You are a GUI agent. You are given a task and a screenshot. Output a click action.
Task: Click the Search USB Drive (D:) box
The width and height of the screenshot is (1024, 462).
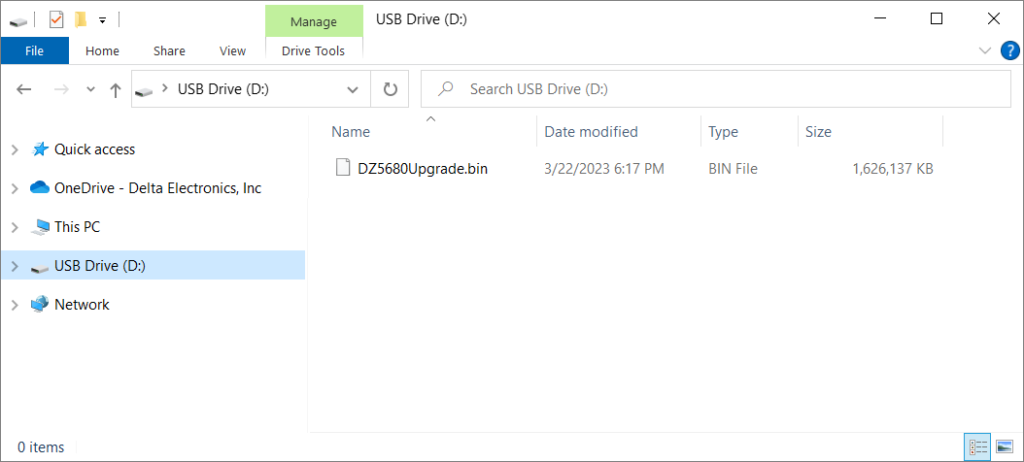click(x=716, y=89)
